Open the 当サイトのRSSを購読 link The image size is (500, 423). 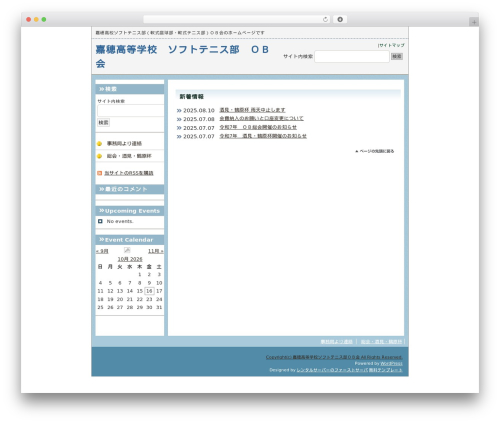coord(129,173)
